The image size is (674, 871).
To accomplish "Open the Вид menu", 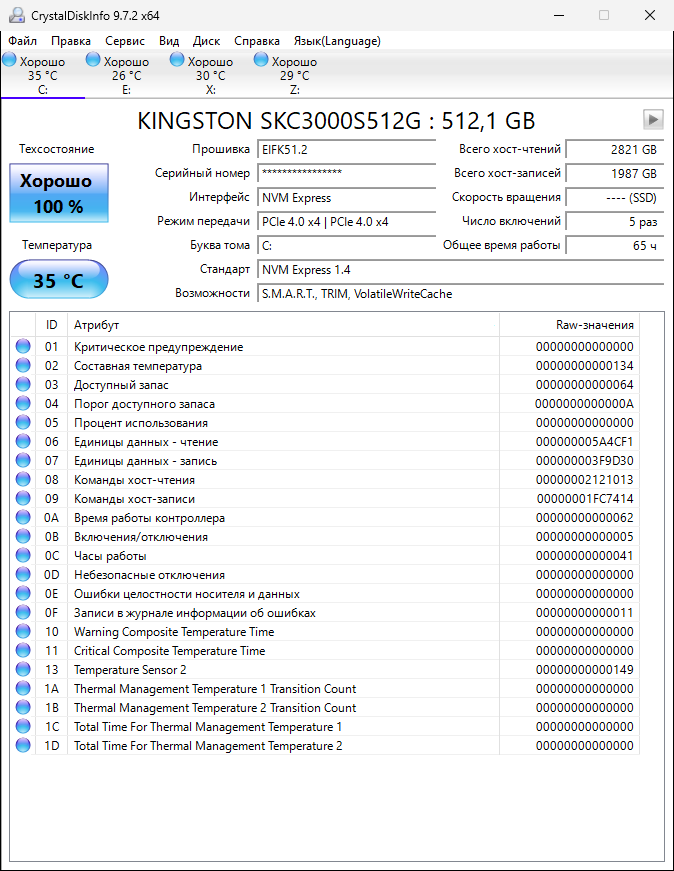I will [169, 41].
